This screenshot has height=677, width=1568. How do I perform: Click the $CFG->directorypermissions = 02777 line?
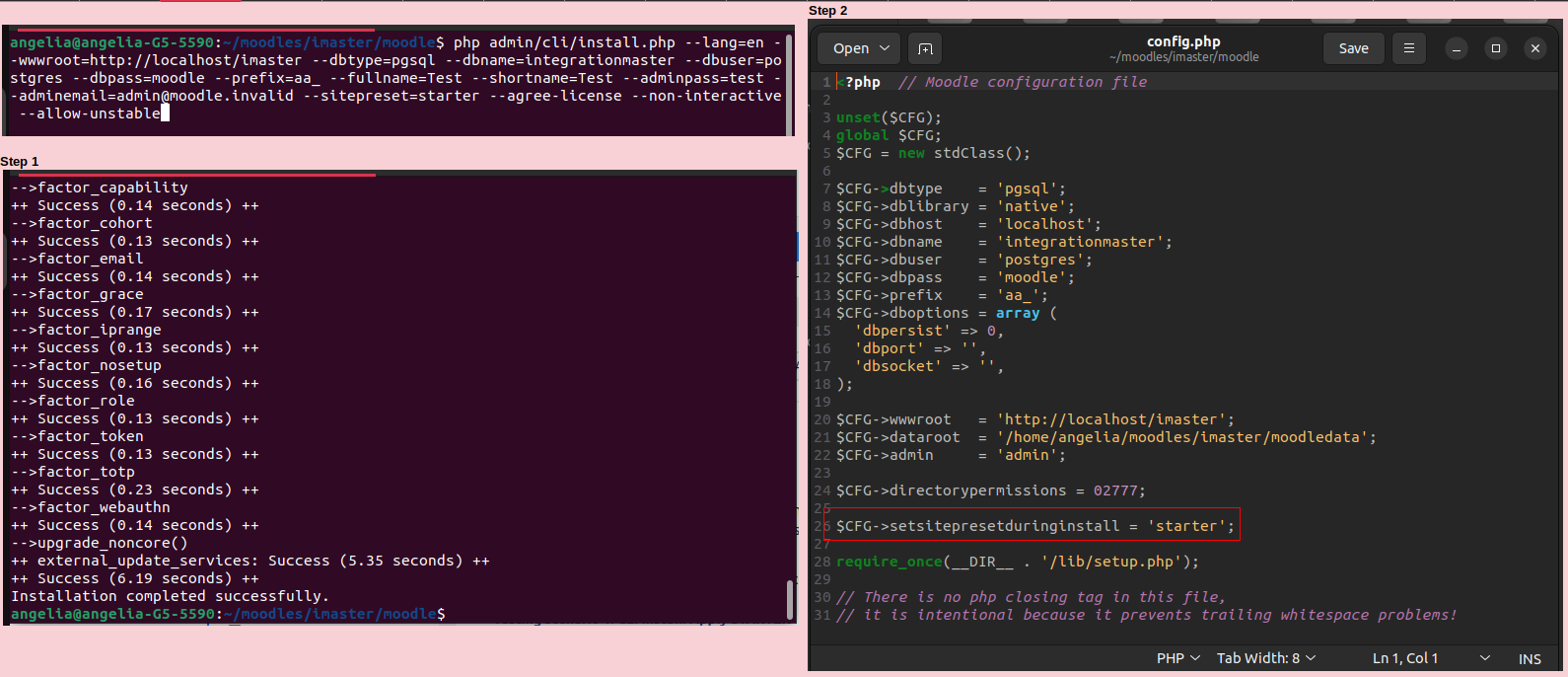tap(991, 490)
